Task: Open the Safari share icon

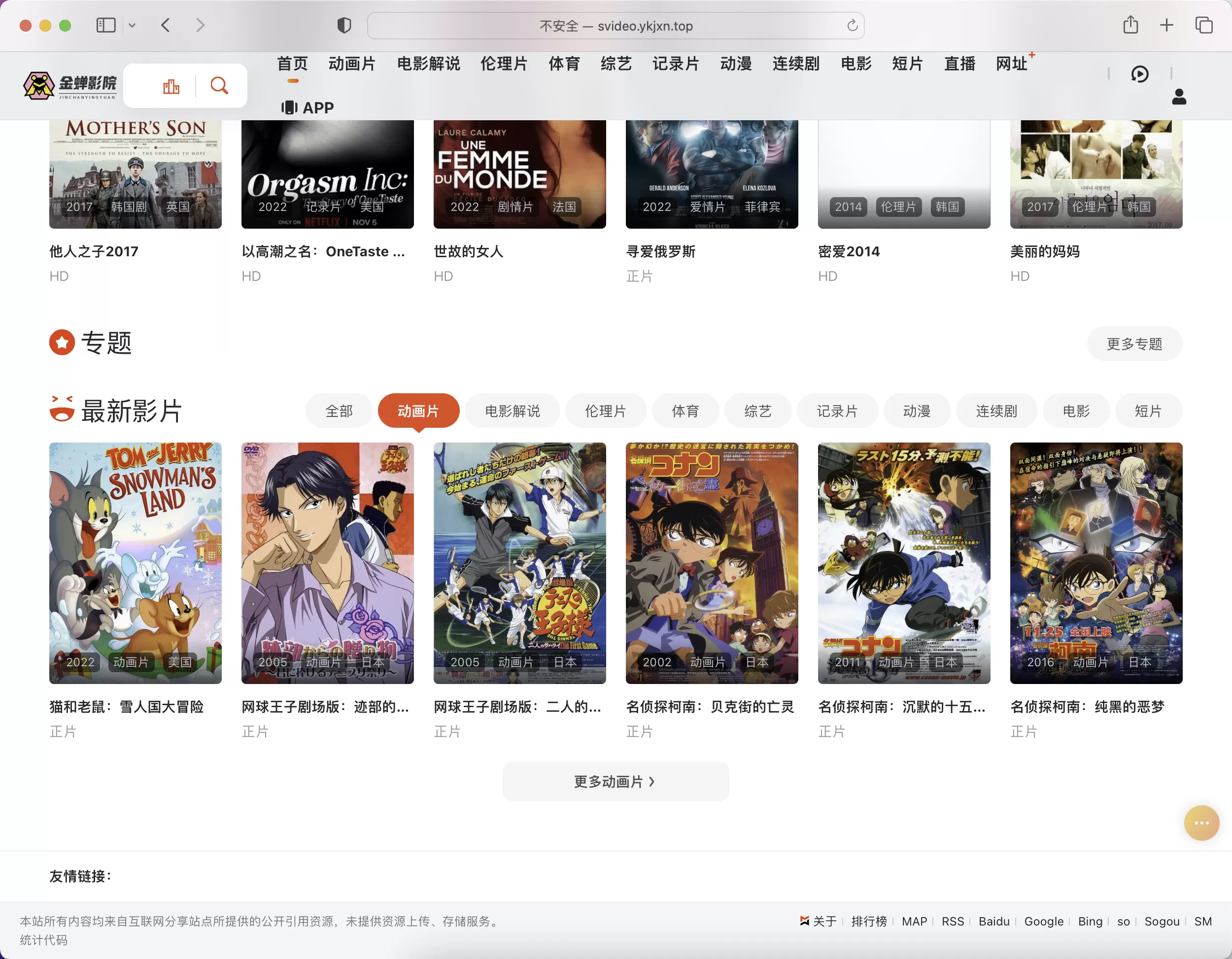Action: (x=1130, y=25)
